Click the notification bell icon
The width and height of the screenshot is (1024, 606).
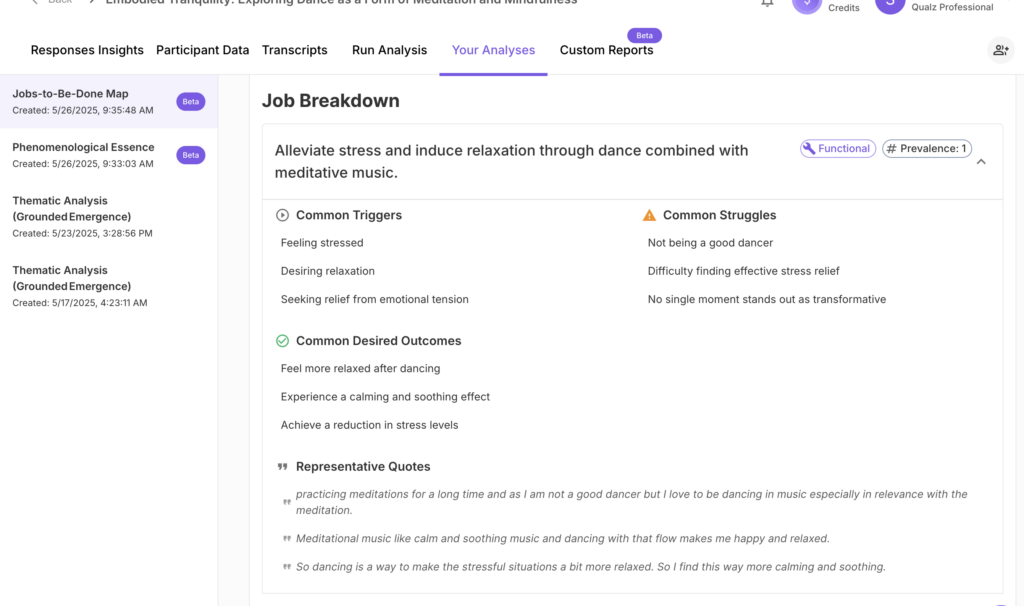click(767, 3)
